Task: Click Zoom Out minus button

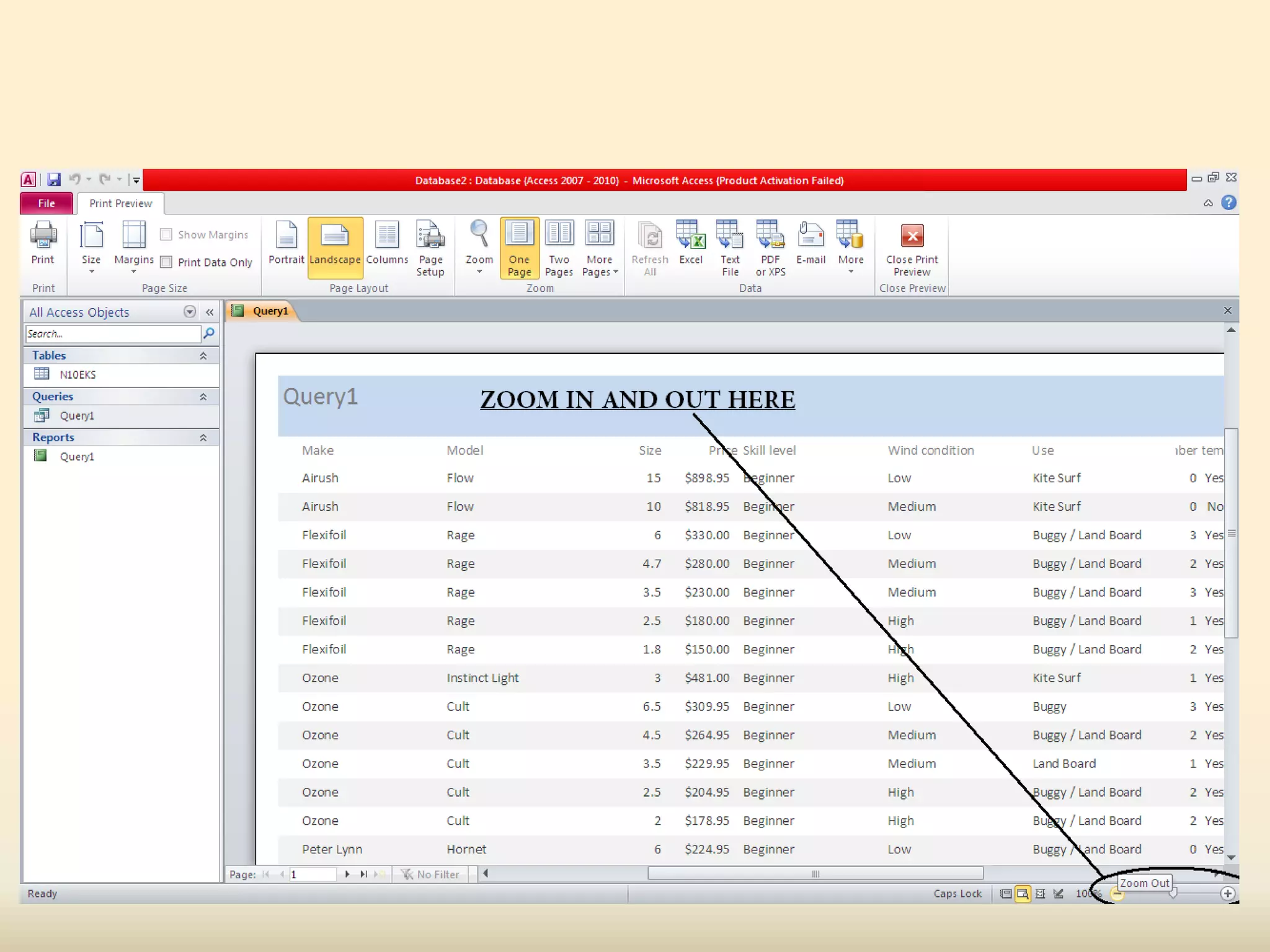Action: coord(1117,894)
